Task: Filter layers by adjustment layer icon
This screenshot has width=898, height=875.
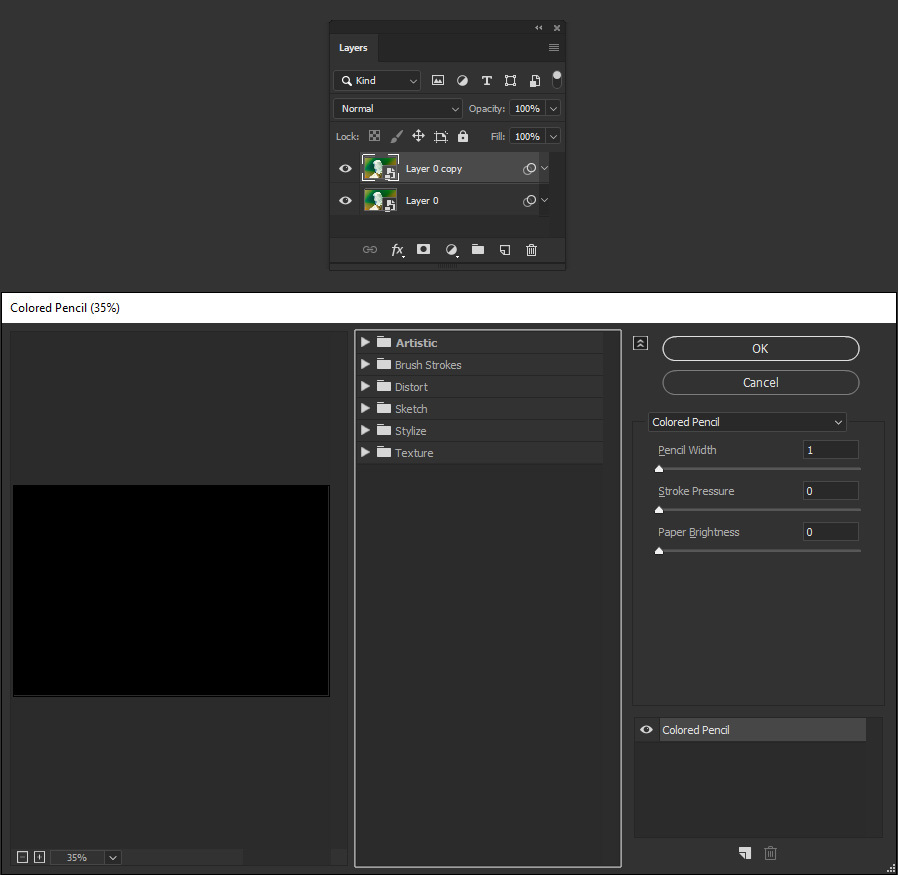Action: pos(462,81)
